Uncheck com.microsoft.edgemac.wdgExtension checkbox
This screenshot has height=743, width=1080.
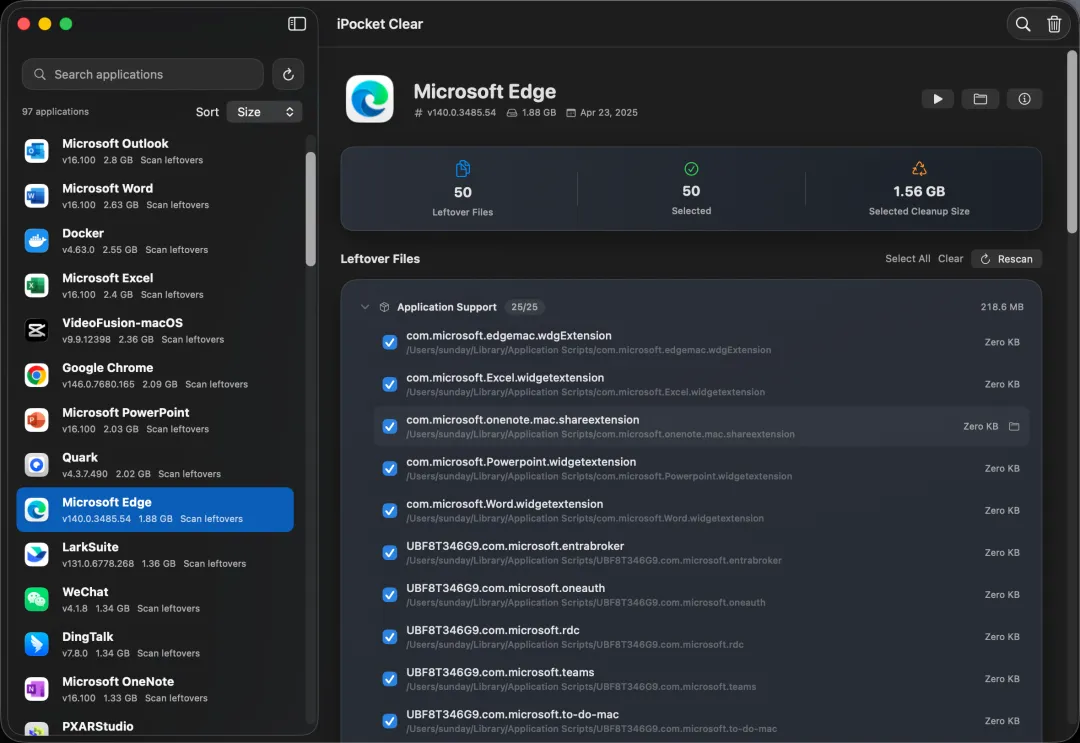coord(390,342)
